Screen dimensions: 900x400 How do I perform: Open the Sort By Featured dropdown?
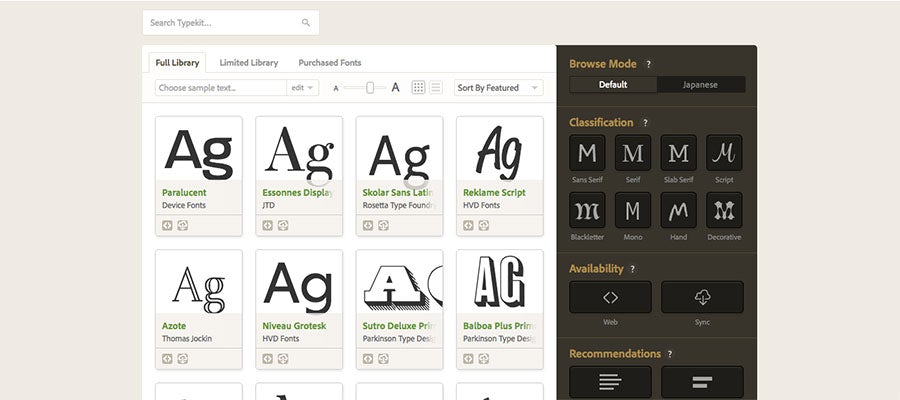point(498,88)
